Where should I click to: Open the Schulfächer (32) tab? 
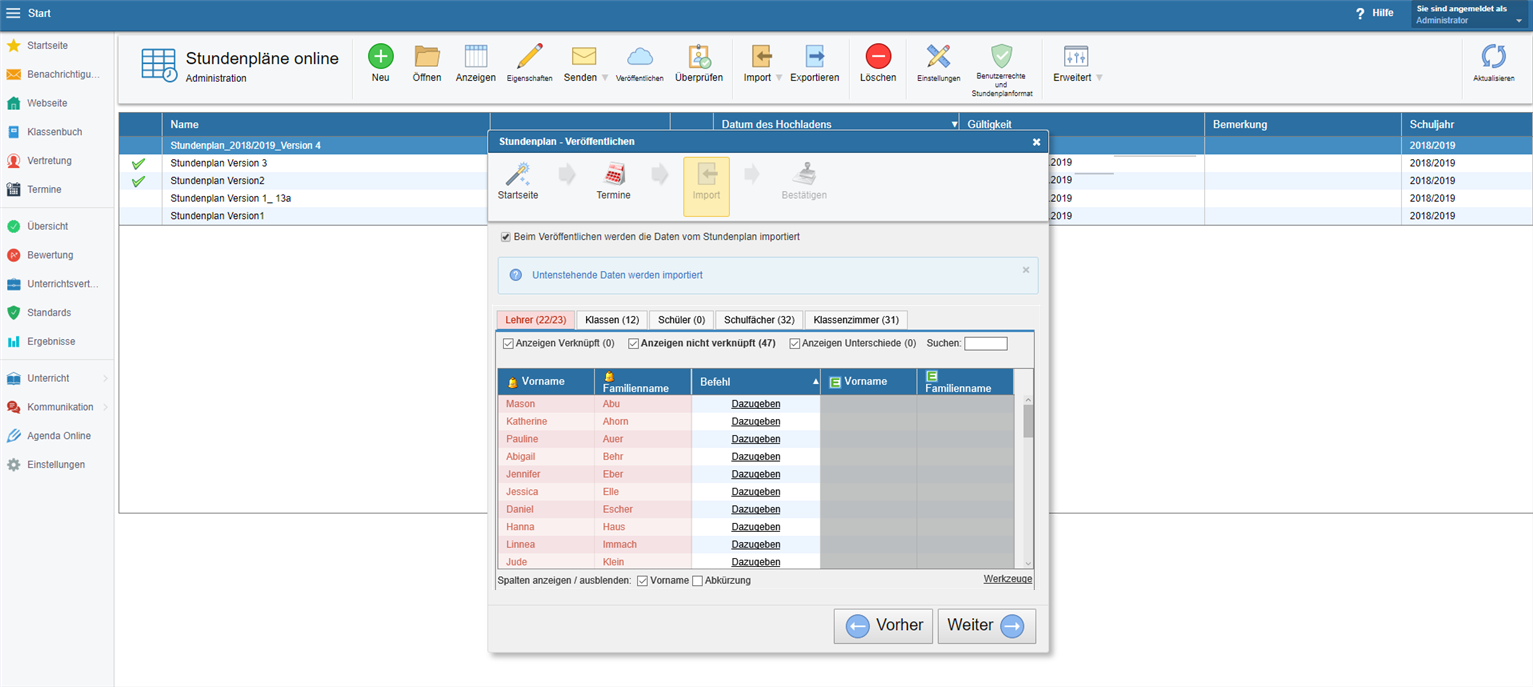point(759,320)
